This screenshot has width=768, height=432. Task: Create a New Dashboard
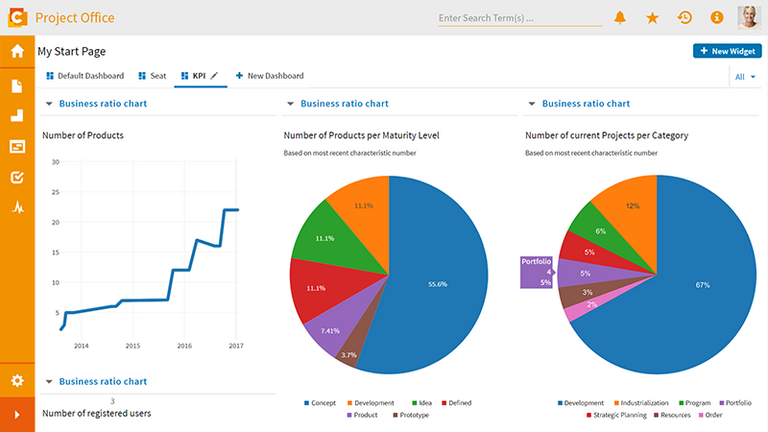click(x=269, y=76)
